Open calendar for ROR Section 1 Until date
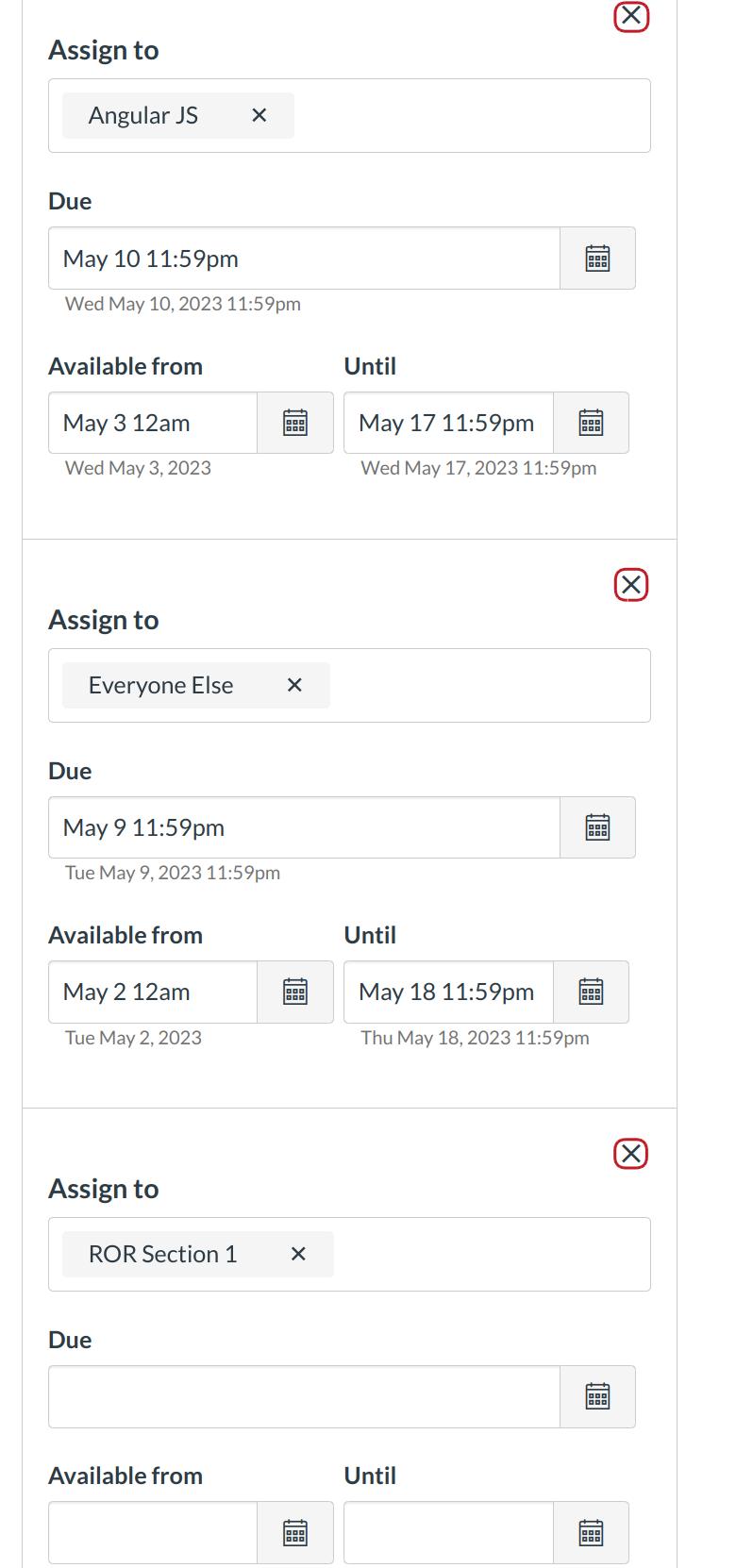753x1568 pixels. 591,1533
